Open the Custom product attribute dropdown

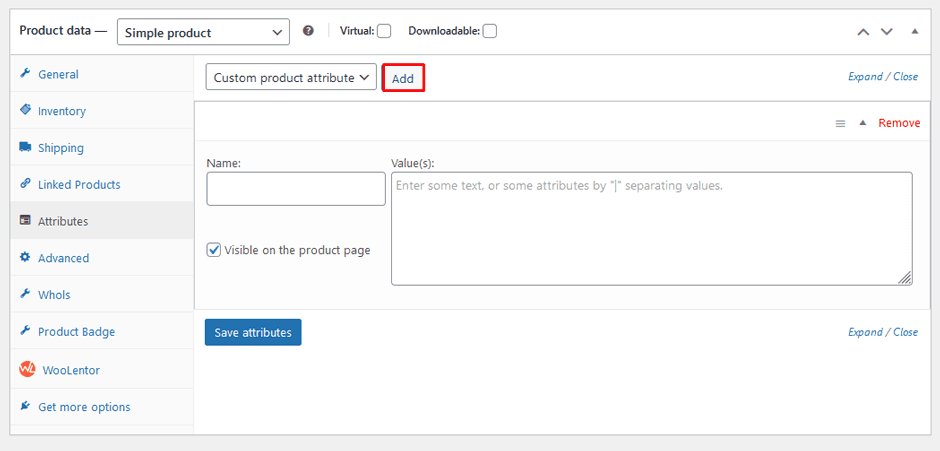(x=291, y=77)
